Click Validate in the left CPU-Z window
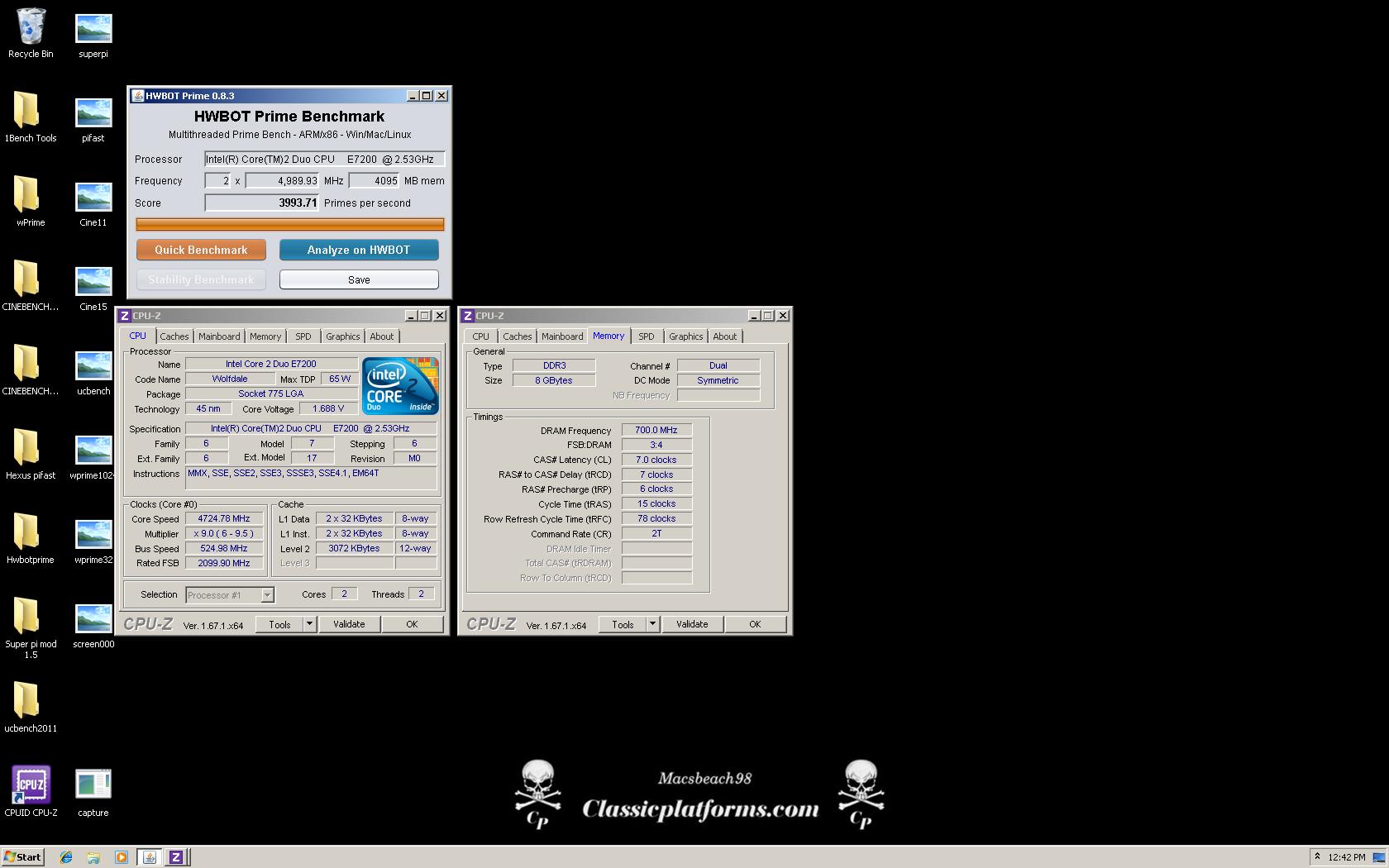 point(349,624)
